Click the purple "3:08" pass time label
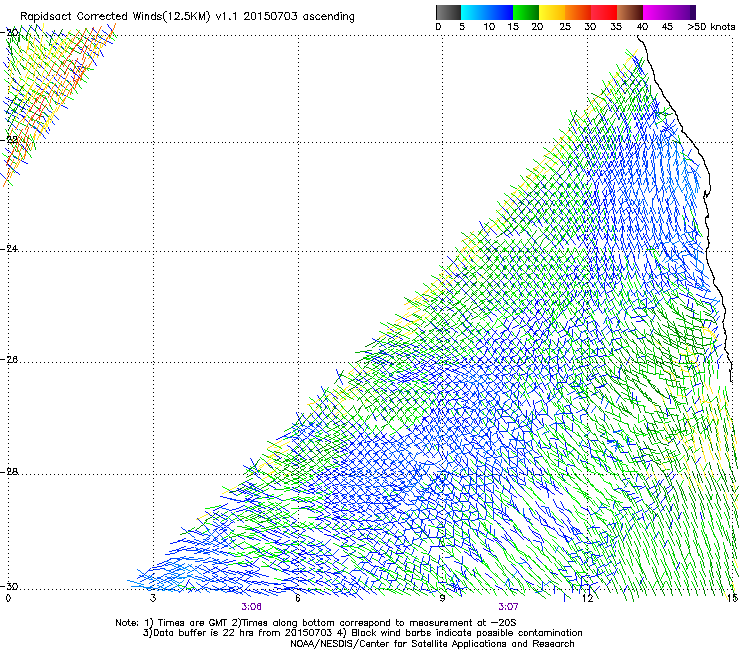 252,607
